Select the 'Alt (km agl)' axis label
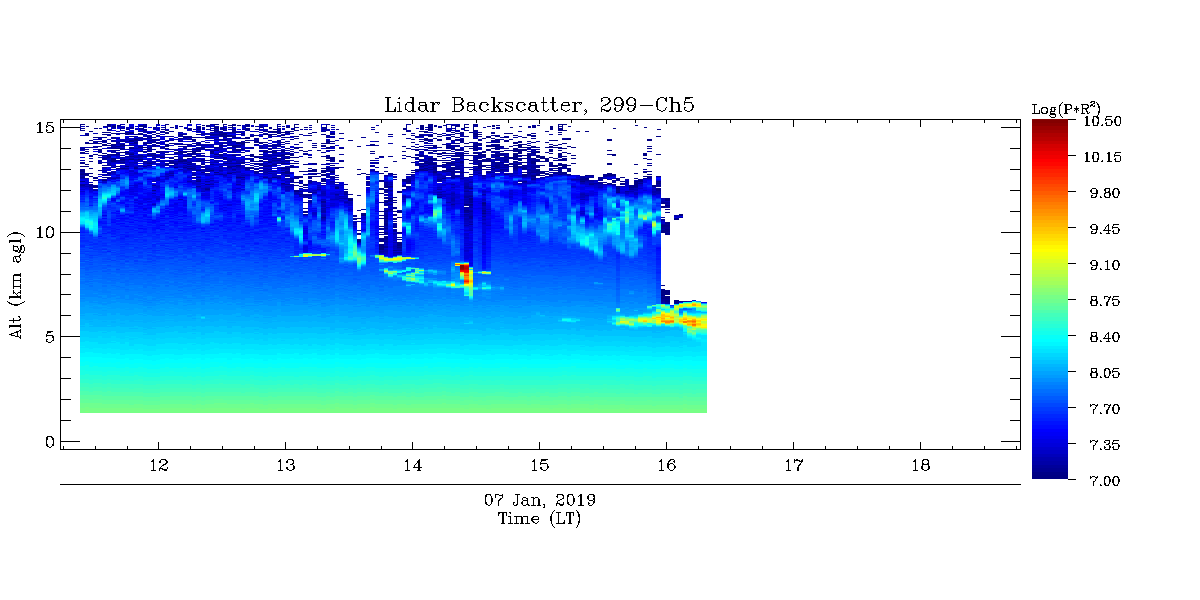Viewport: 1200px width, 600px height. 17,284
